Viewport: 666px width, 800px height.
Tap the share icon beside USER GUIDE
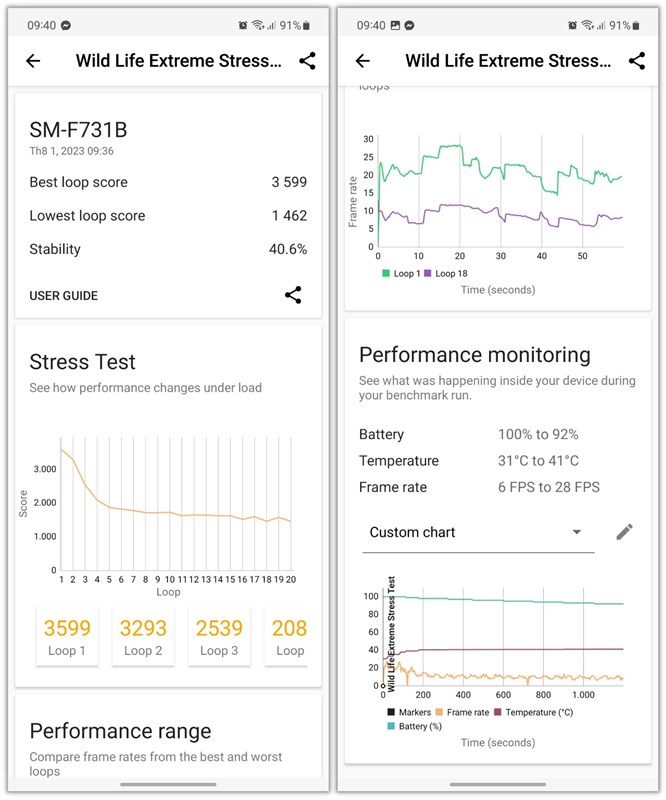pyautogui.click(x=292, y=295)
